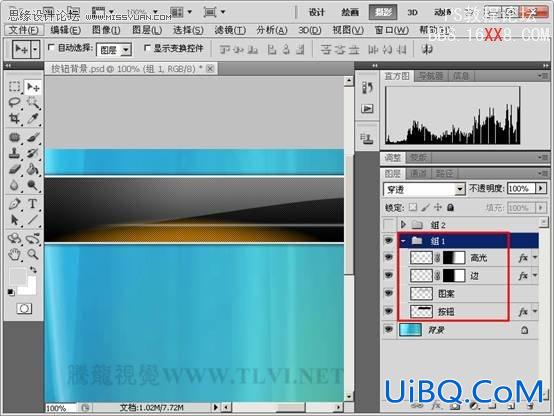
Task: Open the 滤镜(T) menu
Action: click(230, 30)
